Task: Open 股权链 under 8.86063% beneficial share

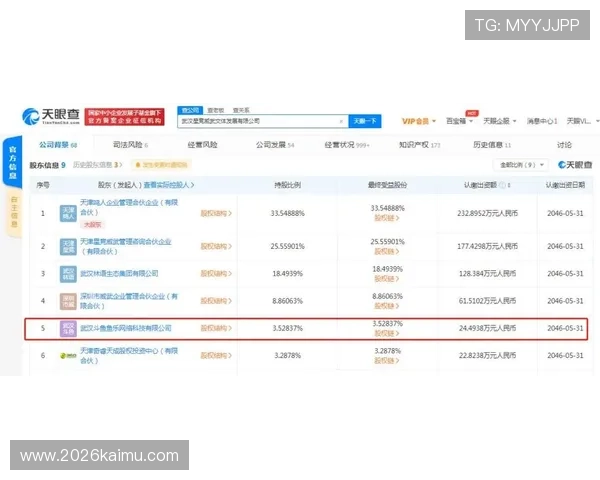Action: pos(386,306)
